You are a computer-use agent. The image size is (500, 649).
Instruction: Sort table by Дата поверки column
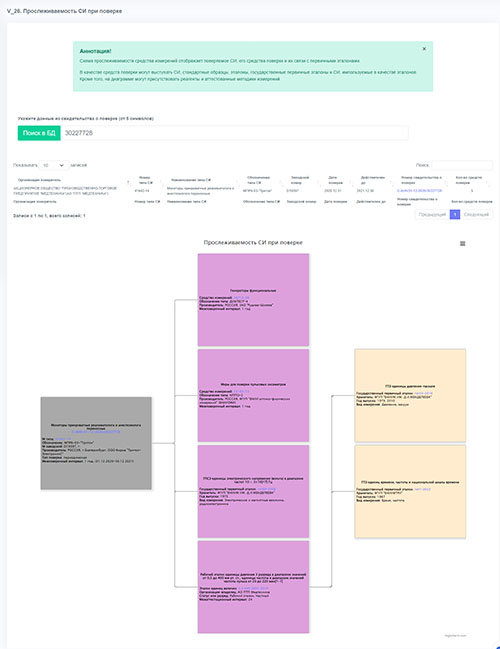[335, 180]
